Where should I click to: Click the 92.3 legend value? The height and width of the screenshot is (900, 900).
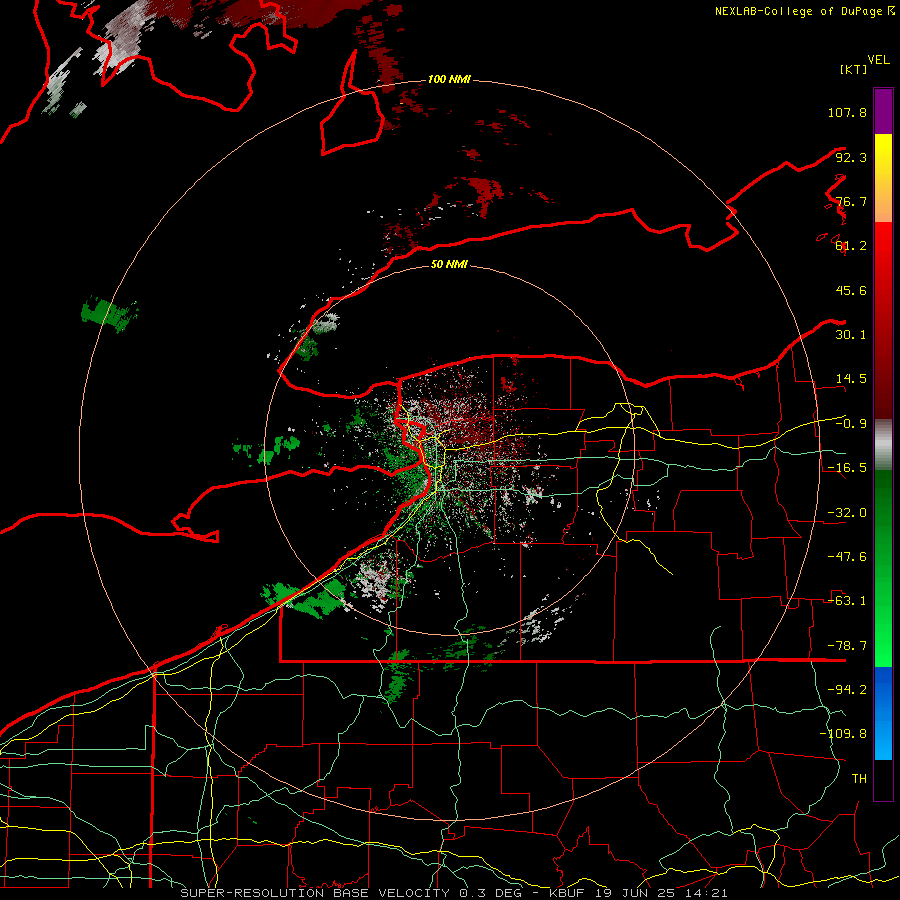click(x=851, y=157)
